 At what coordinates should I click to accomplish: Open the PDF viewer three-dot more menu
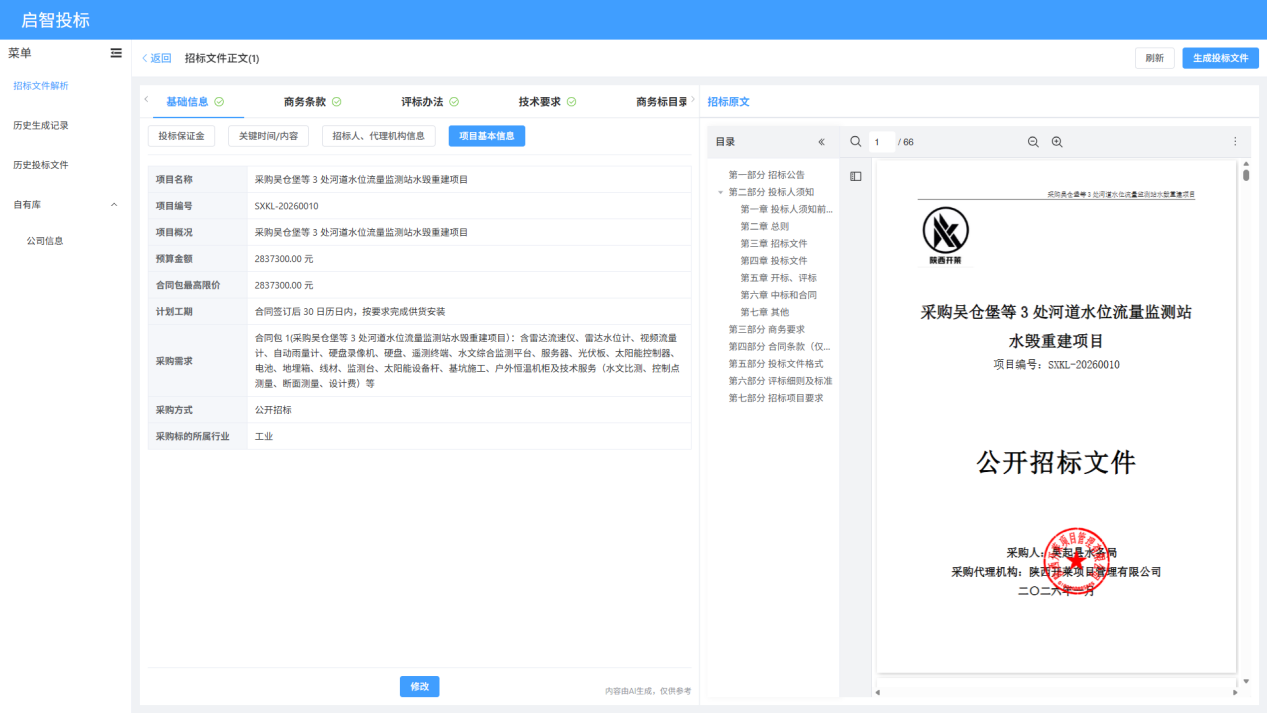click(1235, 142)
